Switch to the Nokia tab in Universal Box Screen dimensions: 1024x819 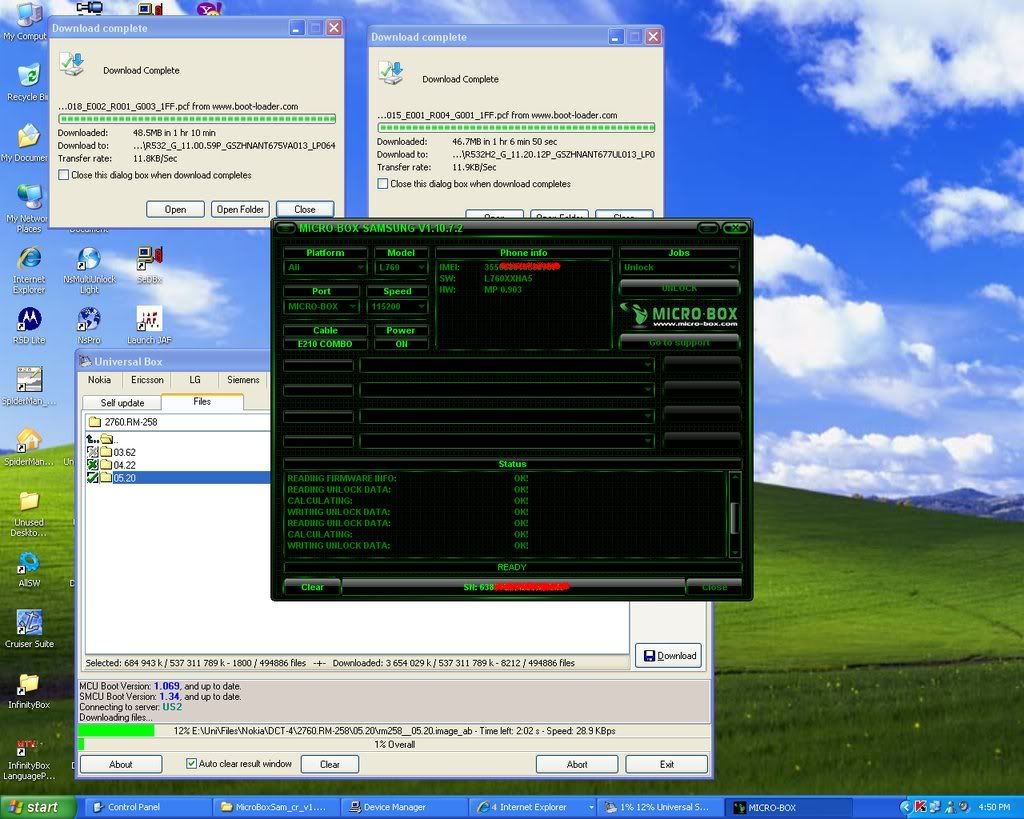tap(99, 380)
